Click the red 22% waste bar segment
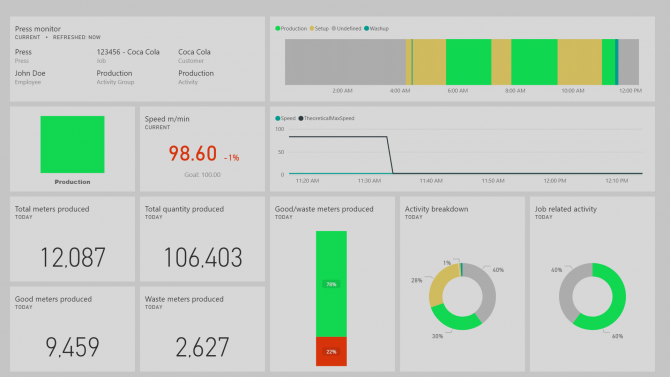670x377 pixels. click(331, 351)
